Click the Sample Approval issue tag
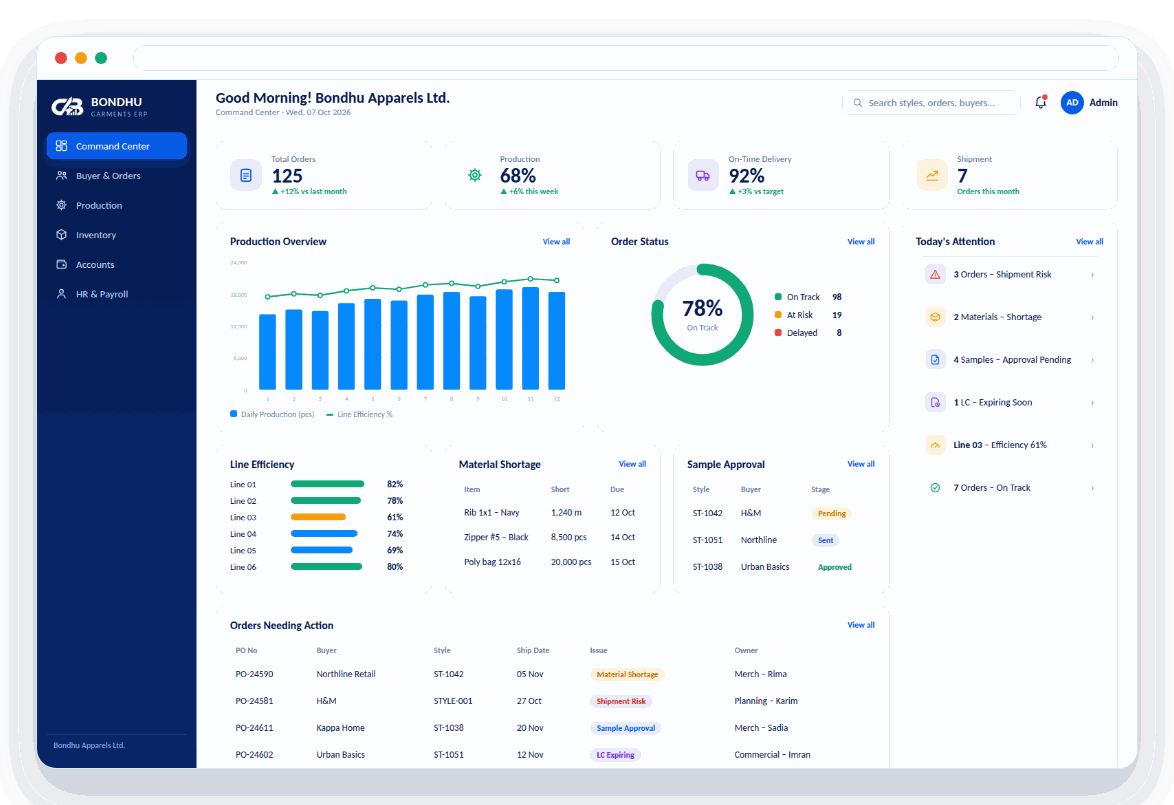The image size is (1174, 805). 626,729
